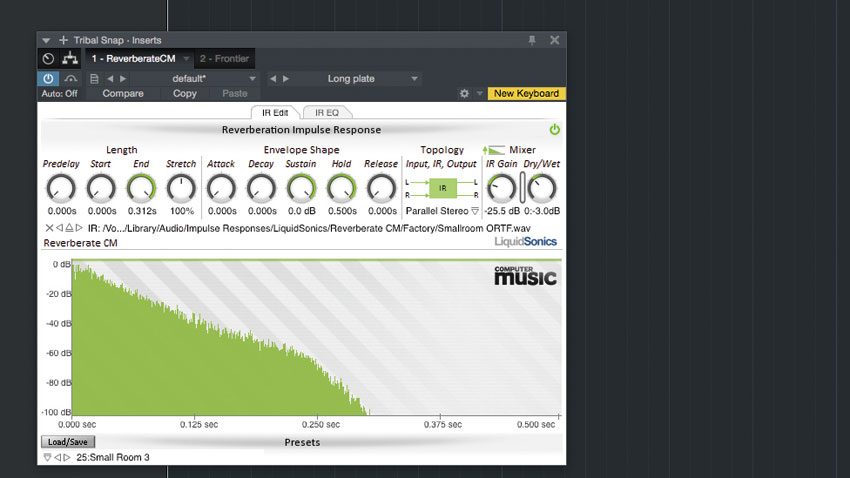Step to next Long plate program

click(286, 79)
